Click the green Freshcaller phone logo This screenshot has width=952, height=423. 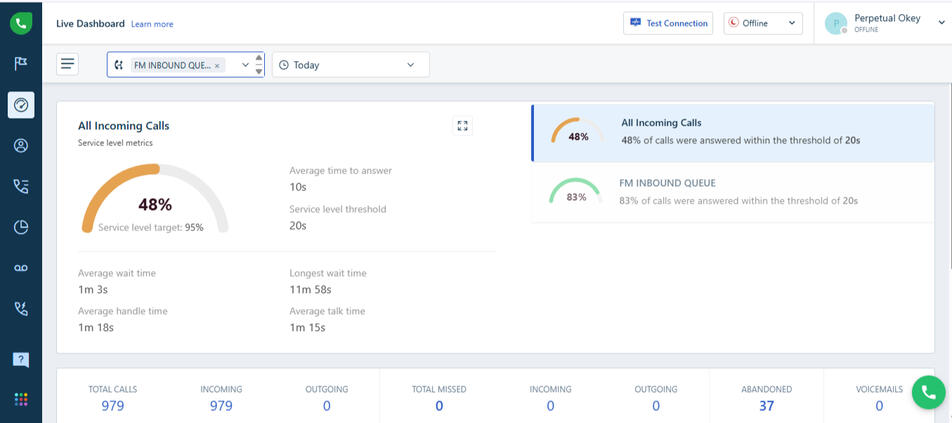(21, 23)
